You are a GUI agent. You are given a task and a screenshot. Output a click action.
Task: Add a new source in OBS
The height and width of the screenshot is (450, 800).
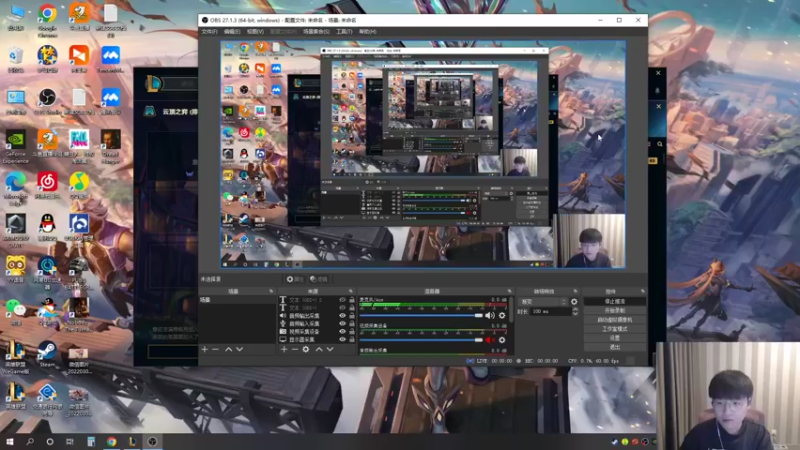tap(284, 349)
